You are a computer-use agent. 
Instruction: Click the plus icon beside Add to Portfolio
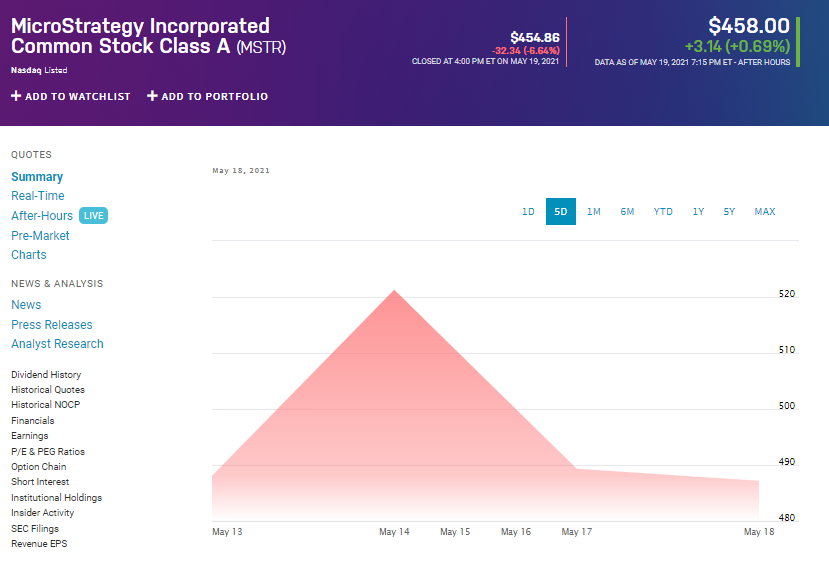coord(152,96)
